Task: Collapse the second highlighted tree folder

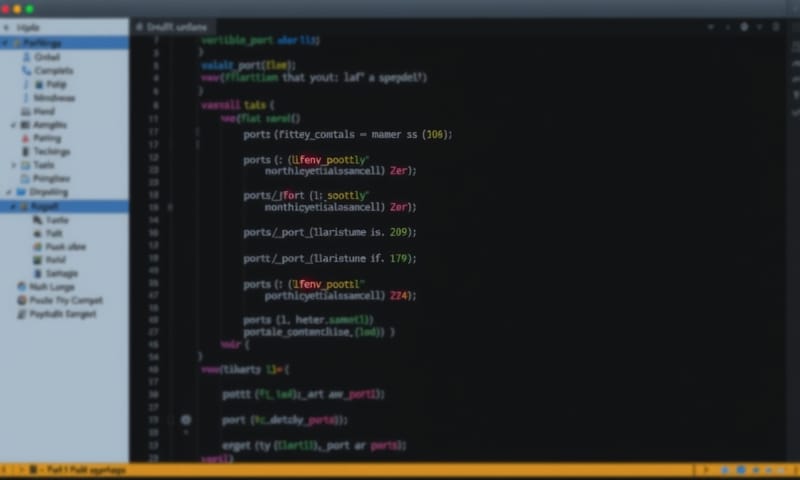Action: (x=13, y=207)
